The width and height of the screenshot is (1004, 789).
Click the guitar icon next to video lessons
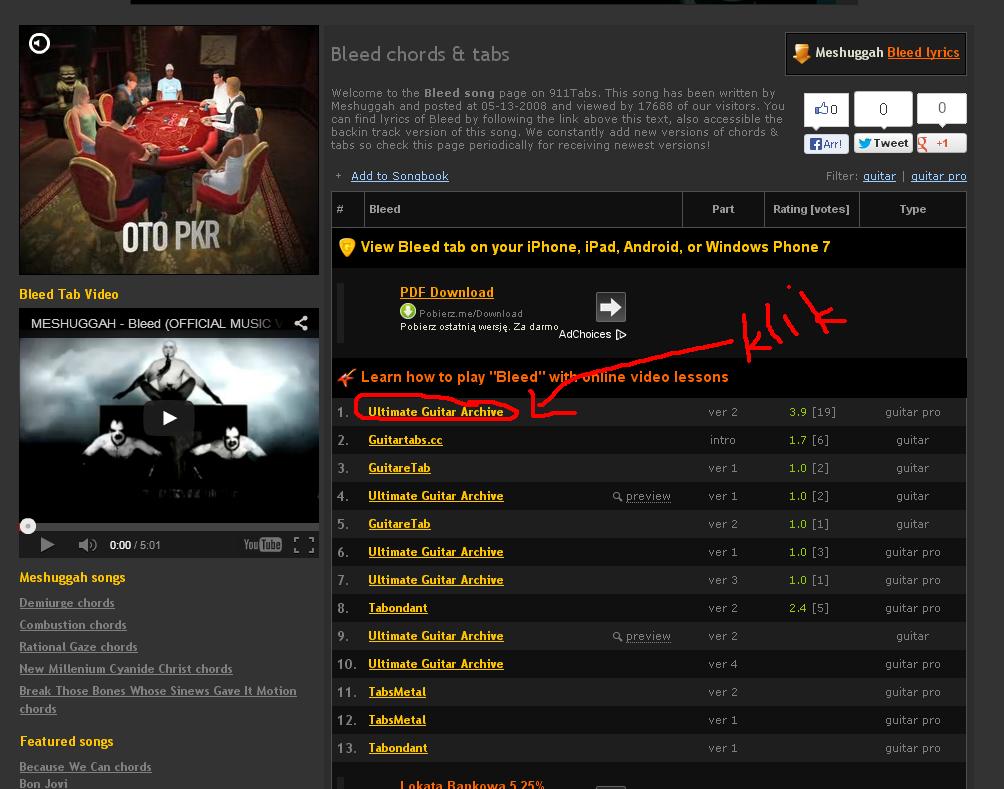coord(346,377)
